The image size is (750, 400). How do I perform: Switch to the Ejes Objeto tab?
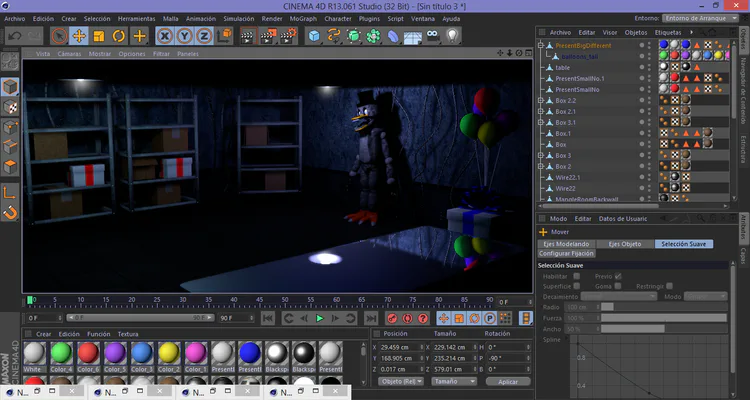click(625, 244)
